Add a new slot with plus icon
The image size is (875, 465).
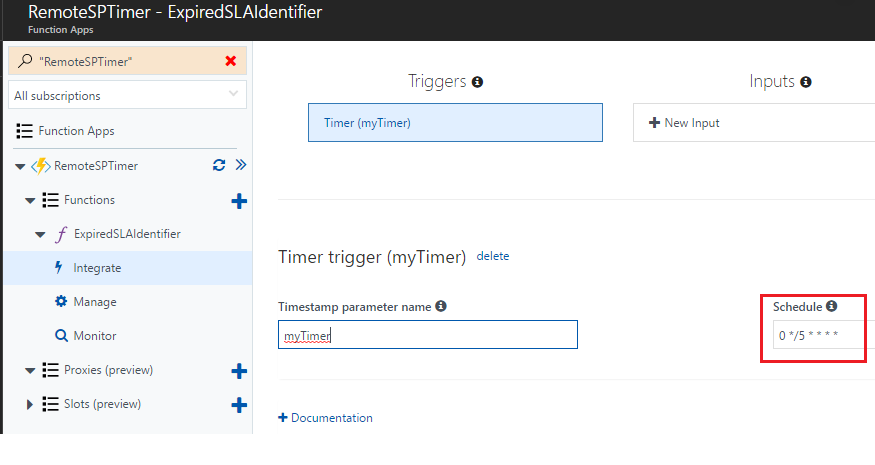pyautogui.click(x=239, y=405)
